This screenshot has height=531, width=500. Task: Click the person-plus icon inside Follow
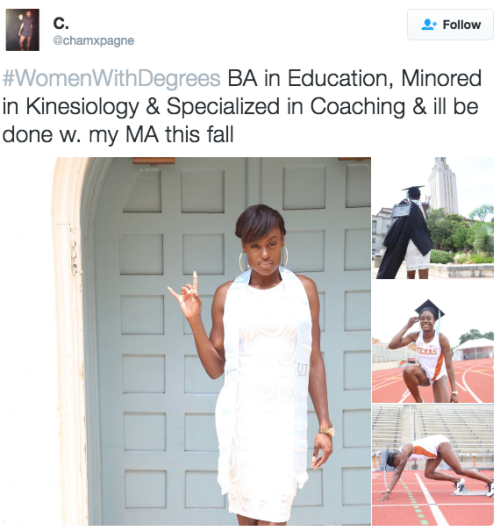coord(429,25)
